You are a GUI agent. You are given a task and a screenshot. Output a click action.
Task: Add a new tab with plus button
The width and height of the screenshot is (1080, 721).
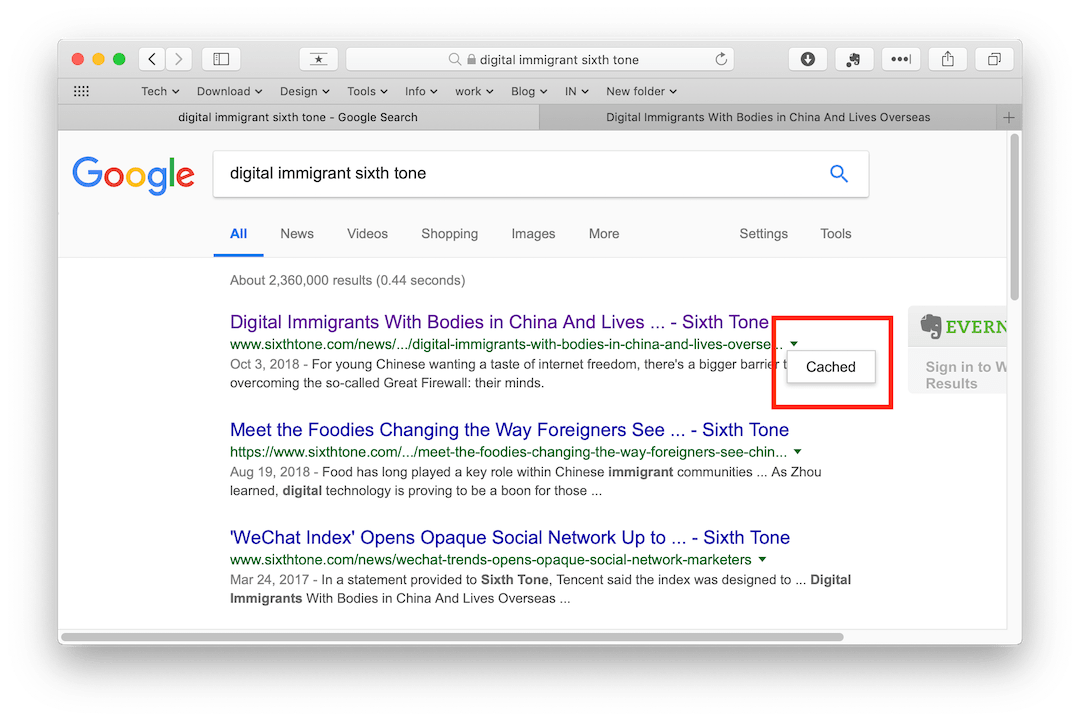coord(1009,118)
